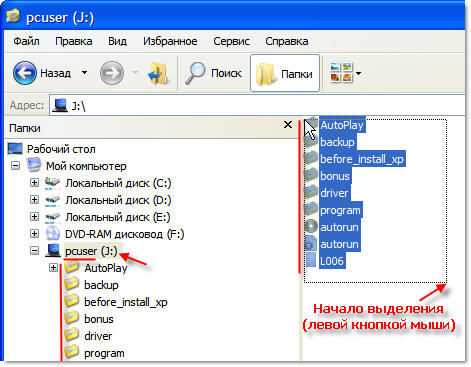Select the autorun disc icon file

(x=311, y=227)
